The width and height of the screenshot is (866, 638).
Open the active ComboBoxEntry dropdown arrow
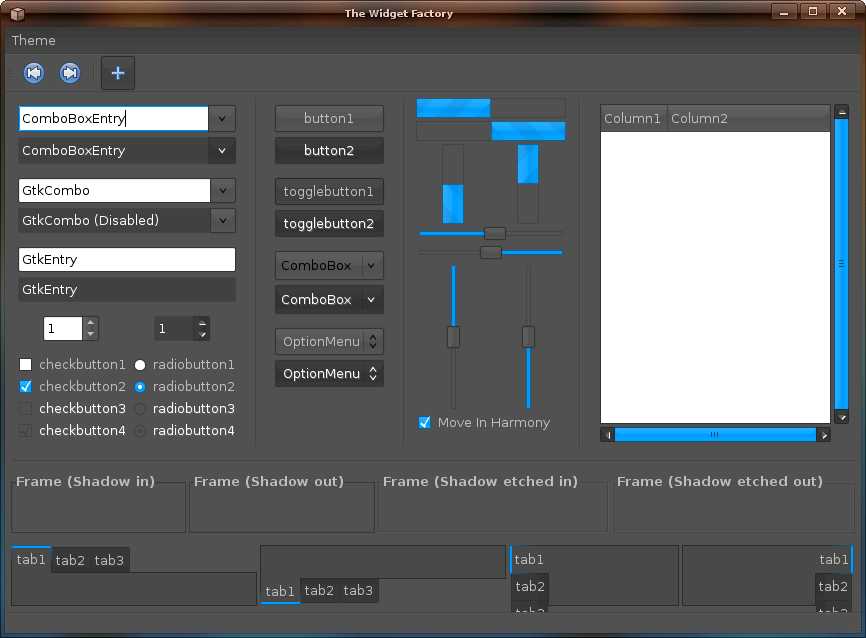pyautogui.click(x=222, y=119)
